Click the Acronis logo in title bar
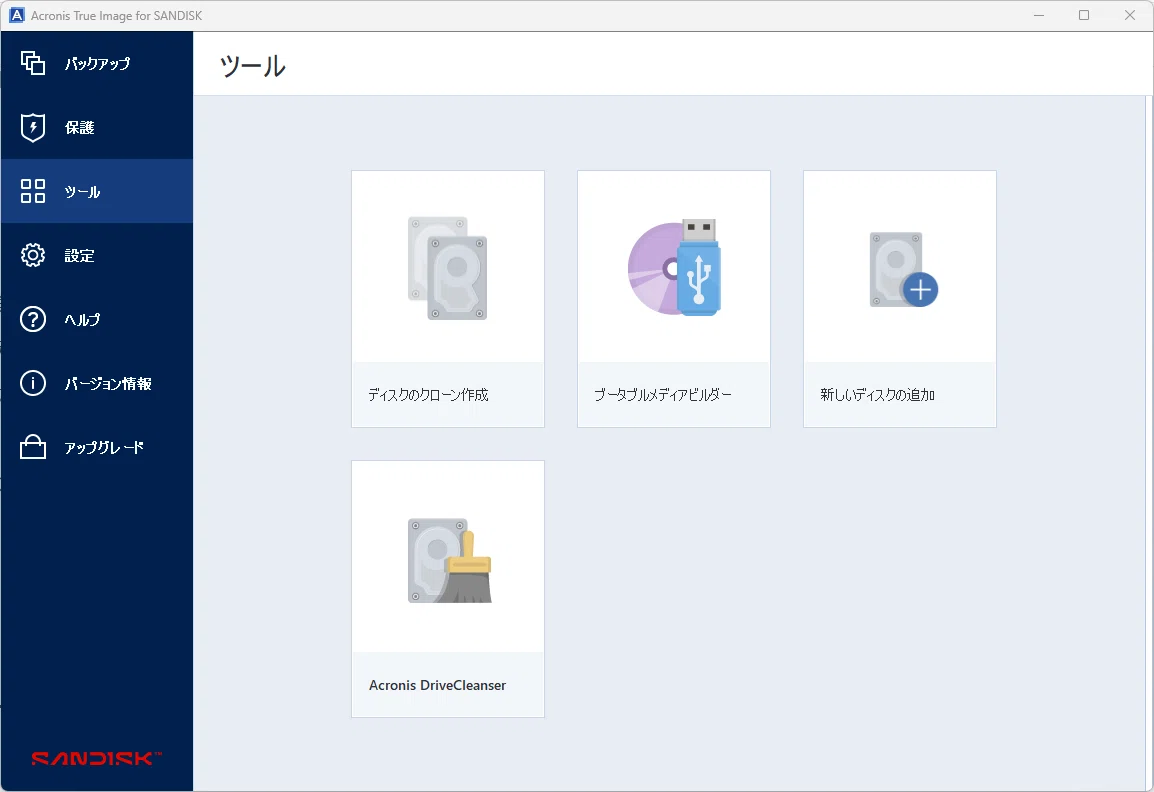Viewport: 1154px width, 792px height. coord(16,15)
